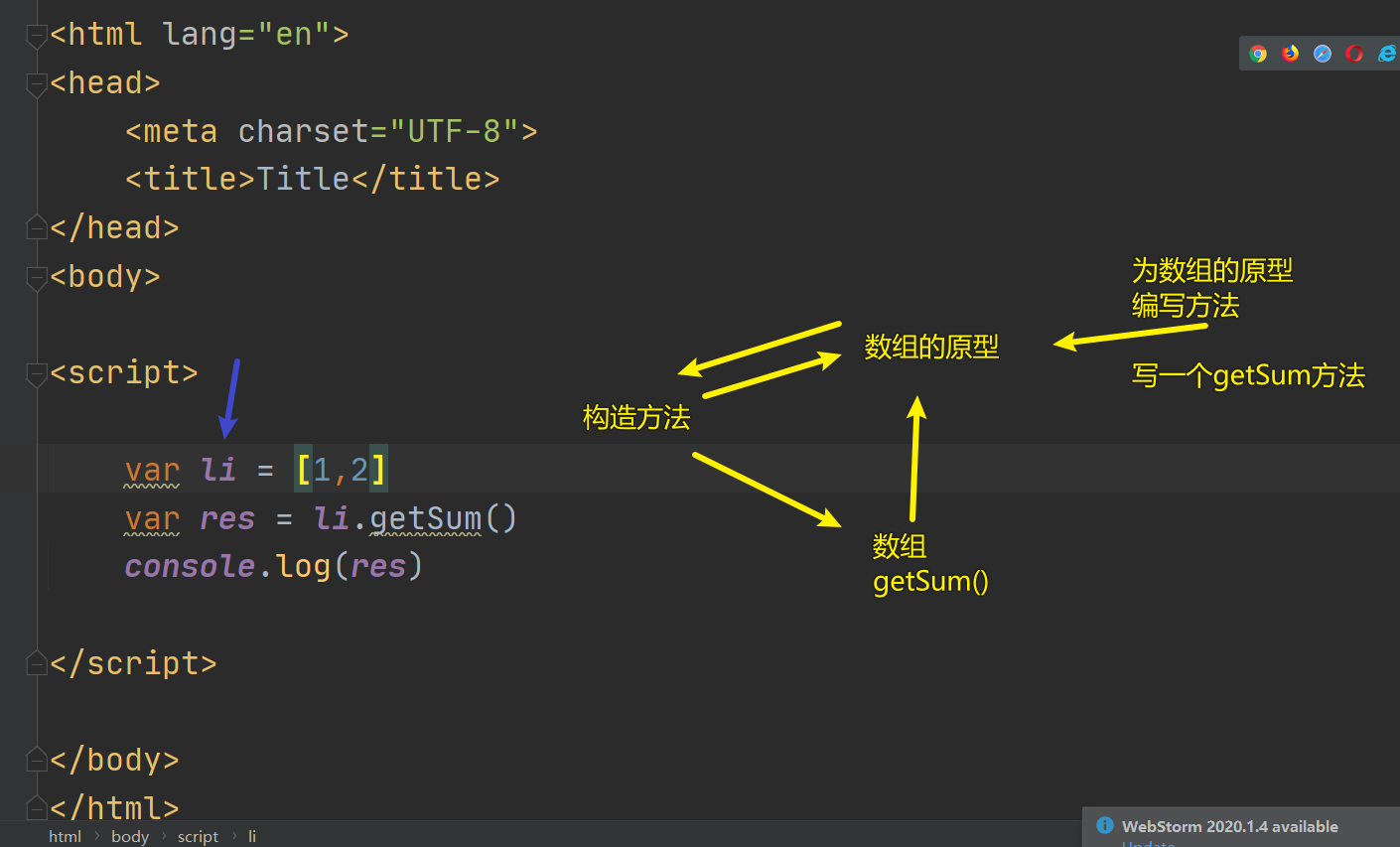Screen dimensions: 1400x847
Task: Click the getSum method call
Action: (425, 518)
